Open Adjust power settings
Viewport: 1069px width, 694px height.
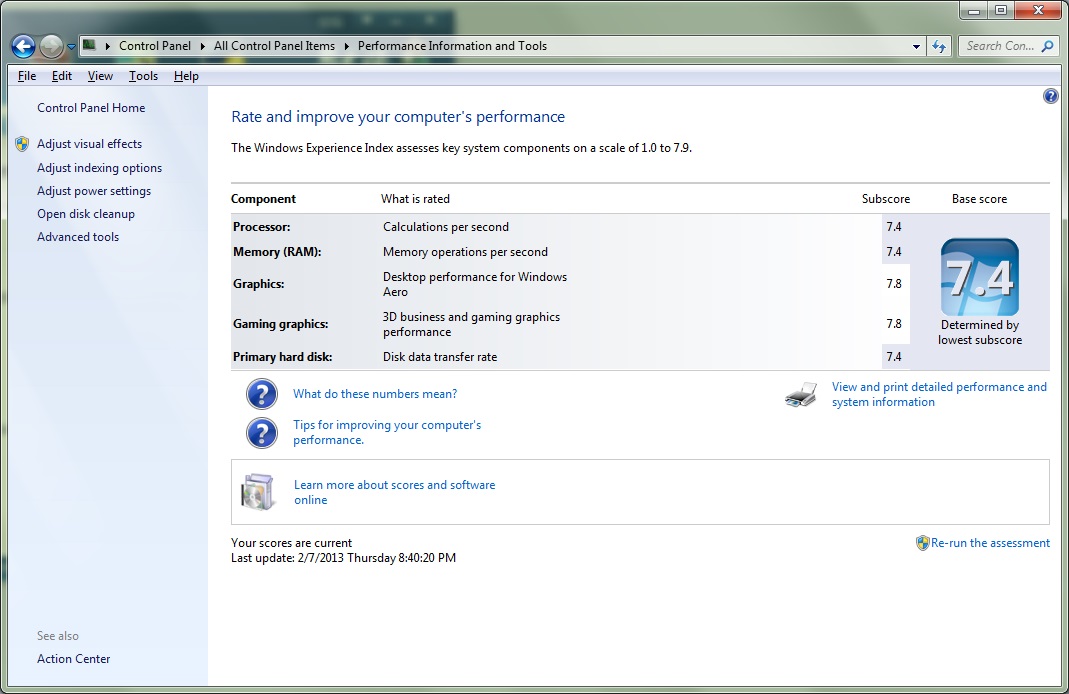[94, 191]
